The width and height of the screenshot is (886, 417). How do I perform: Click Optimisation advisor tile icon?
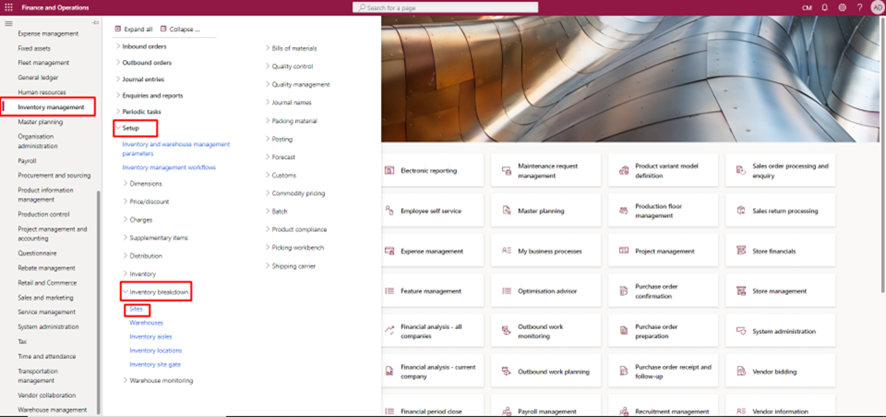tap(506, 291)
